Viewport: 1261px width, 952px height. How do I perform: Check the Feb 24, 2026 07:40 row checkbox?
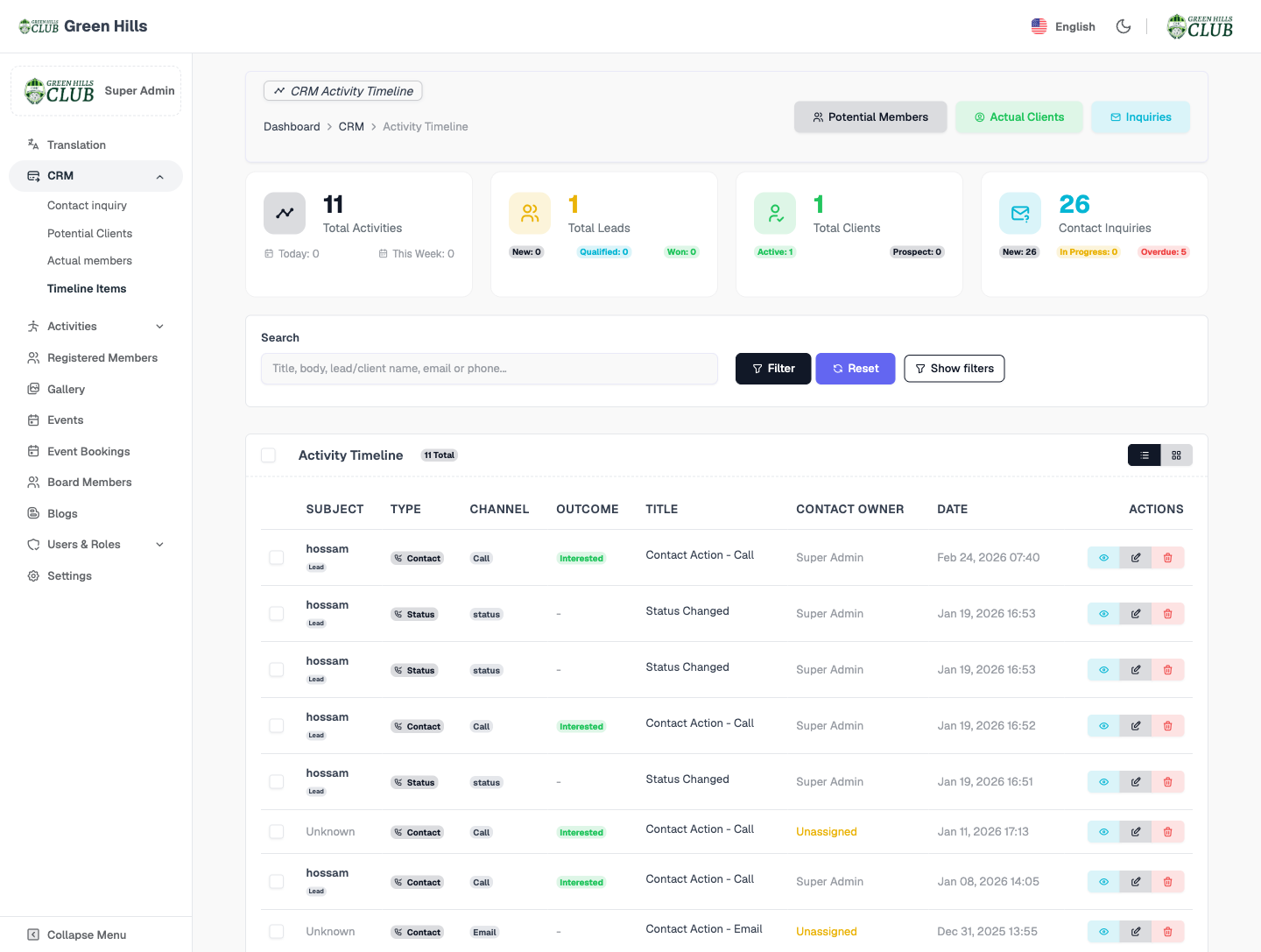coord(277,558)
